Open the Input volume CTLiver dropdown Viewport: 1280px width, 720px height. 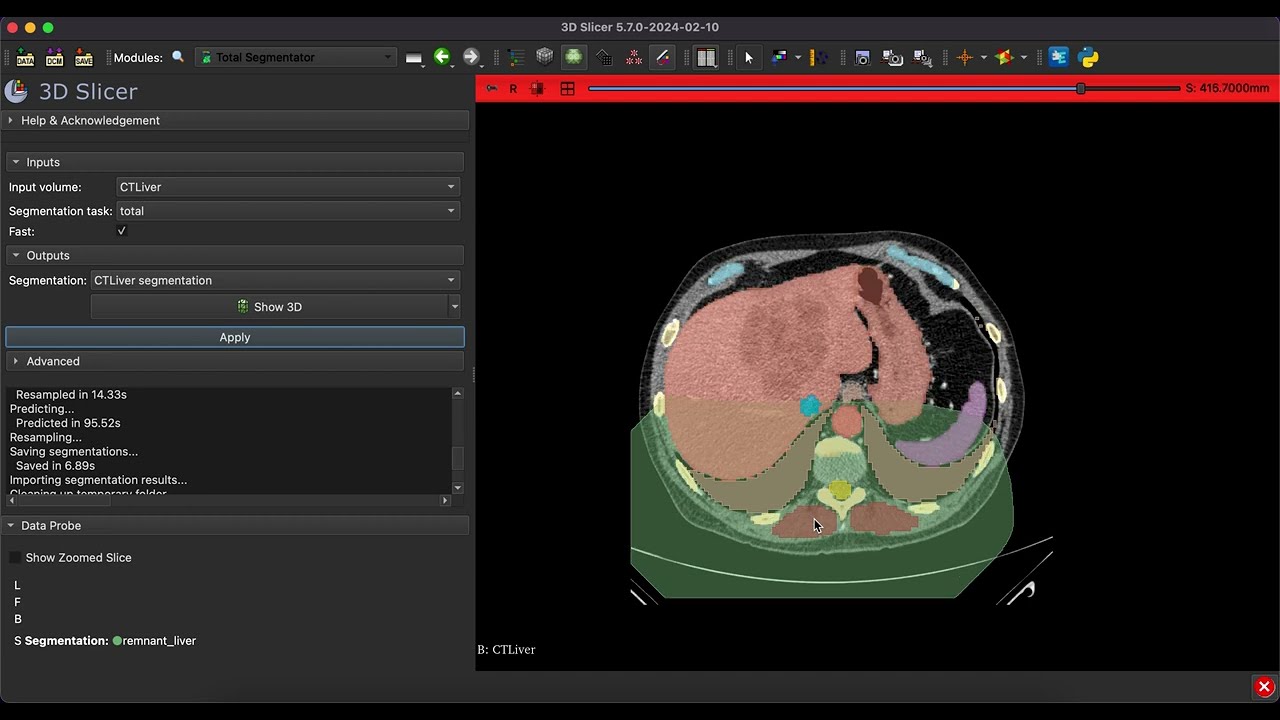288,187
